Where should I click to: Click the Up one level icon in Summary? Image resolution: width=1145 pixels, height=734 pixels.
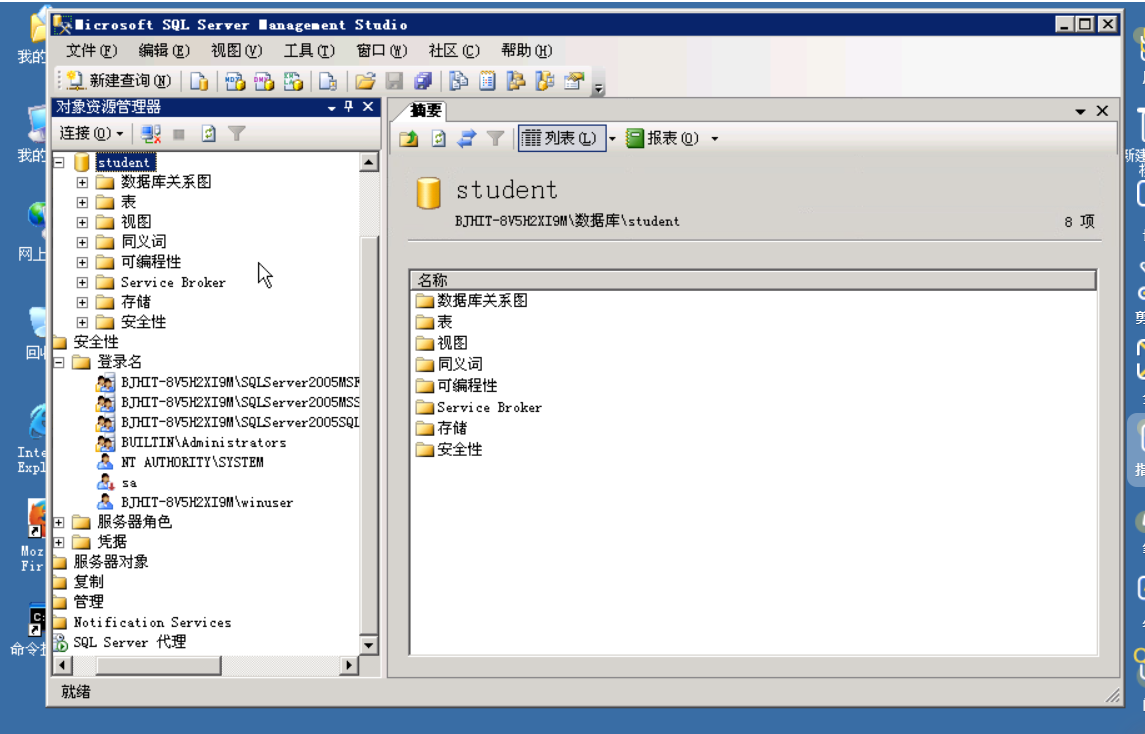tap(409, 138)
